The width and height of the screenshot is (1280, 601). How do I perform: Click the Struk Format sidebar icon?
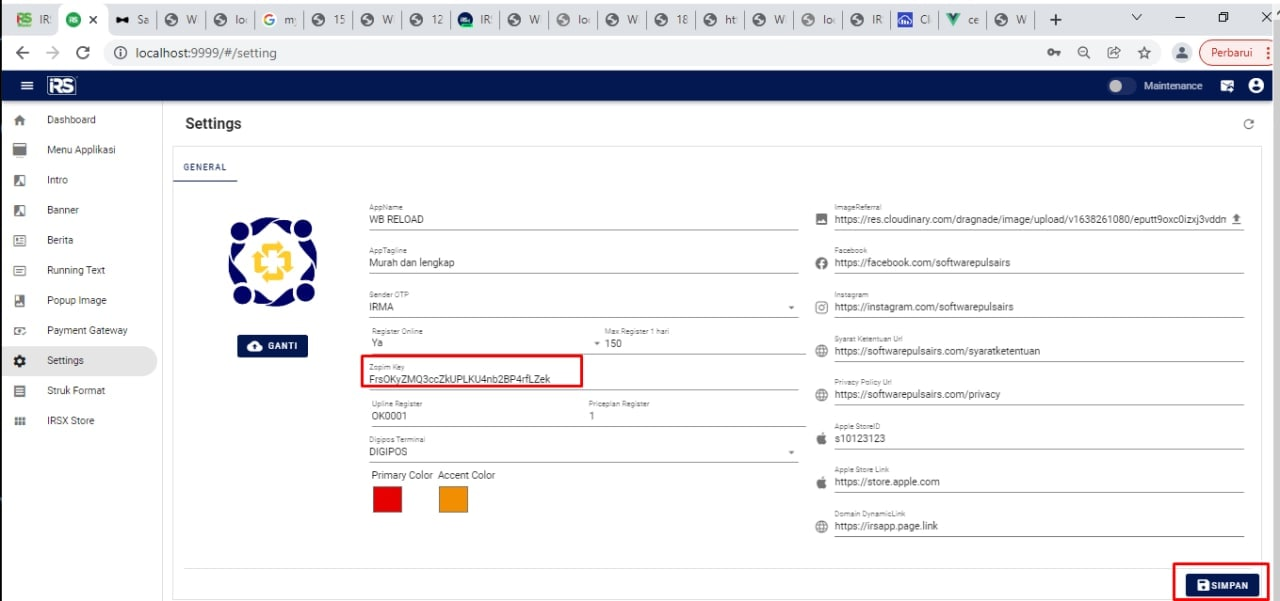(19, 391)
